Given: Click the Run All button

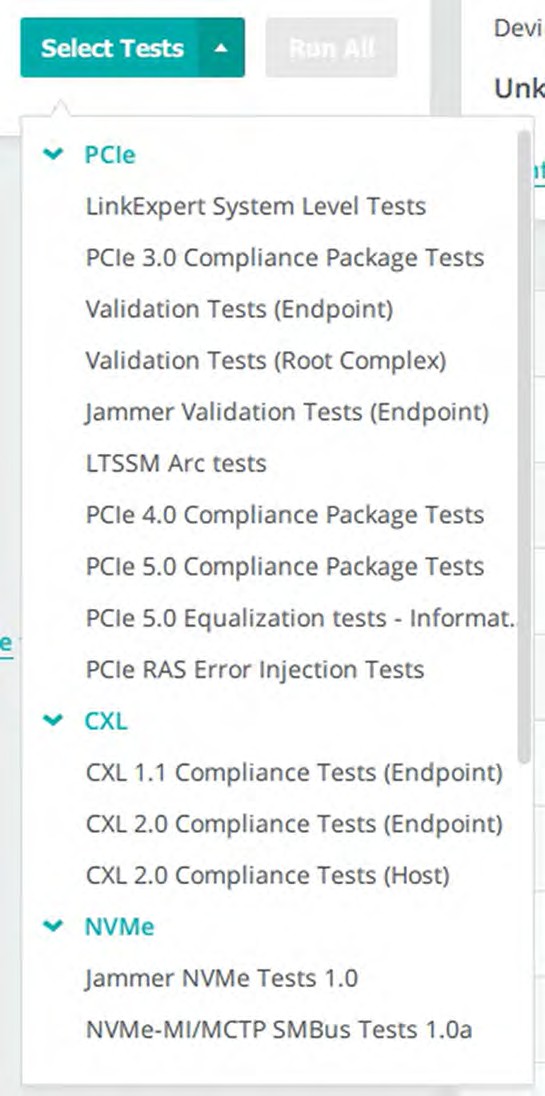Looking at the screenshot, I should [331, 48].
